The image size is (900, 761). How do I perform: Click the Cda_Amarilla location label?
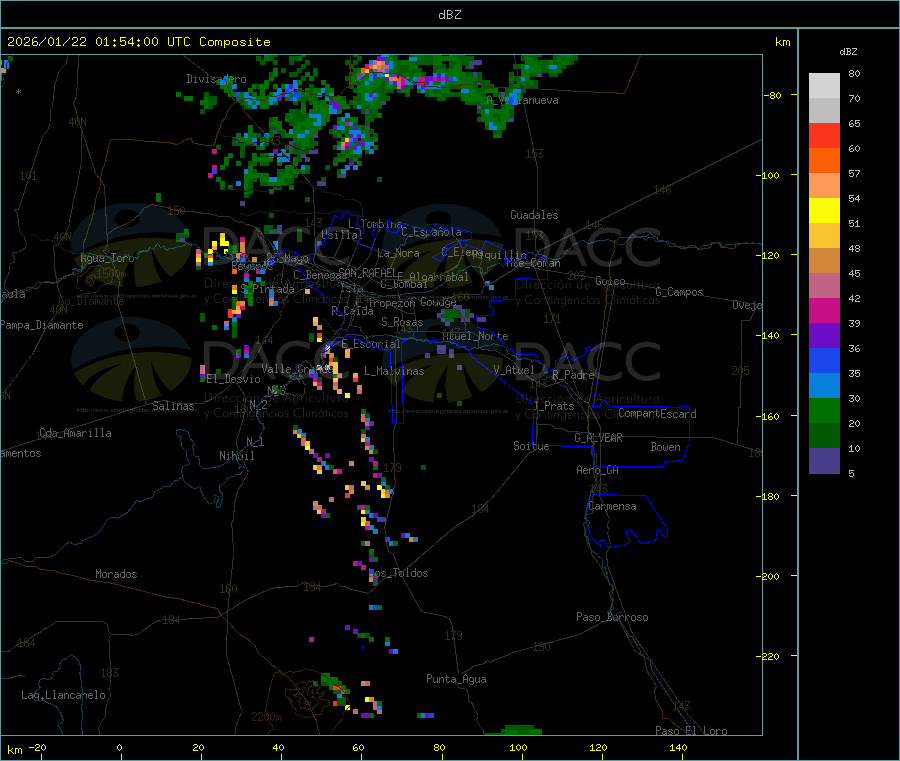tap(75, 433)
